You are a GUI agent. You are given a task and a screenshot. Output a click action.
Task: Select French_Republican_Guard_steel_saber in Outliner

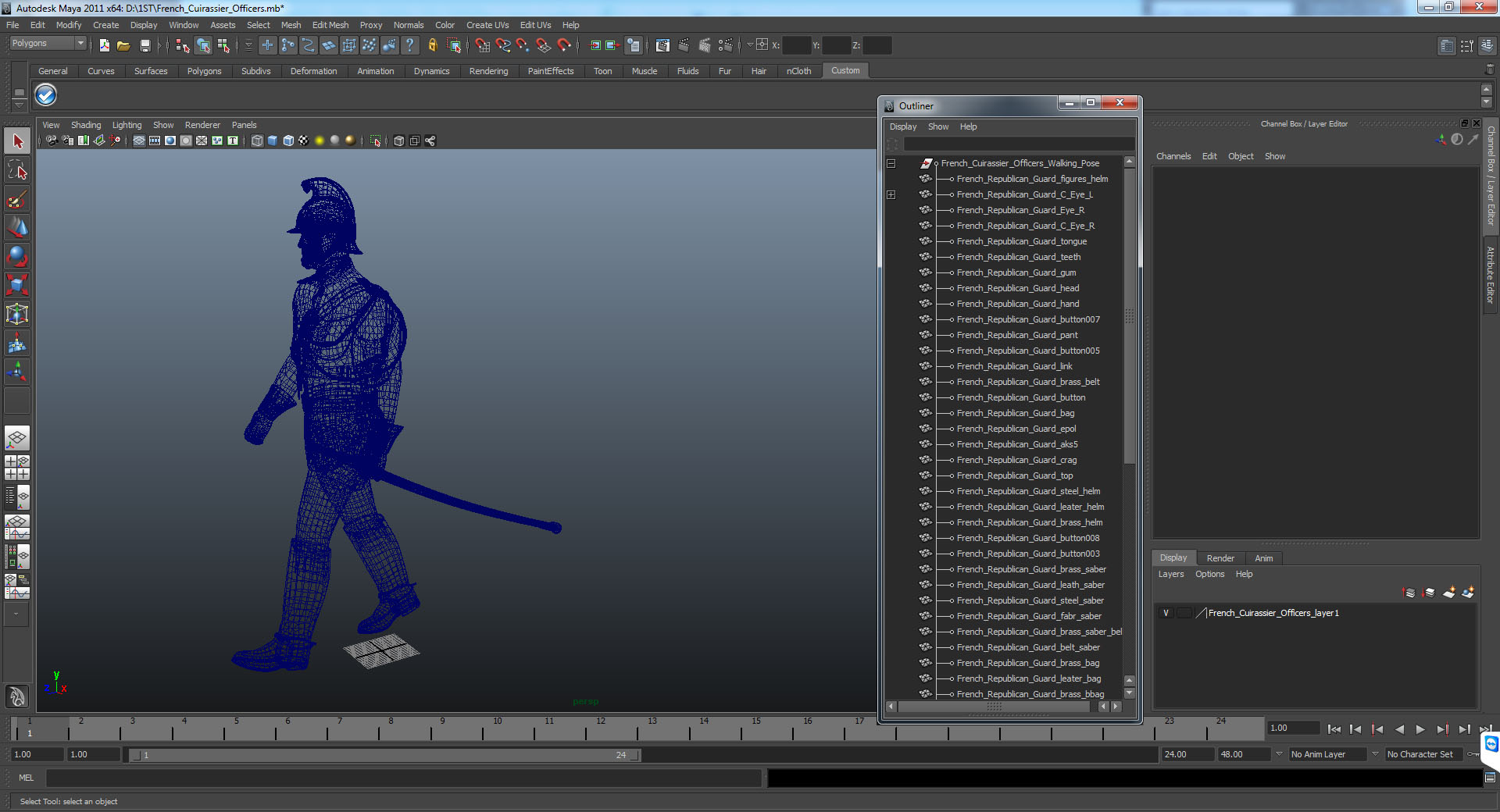tap(1030, 600)
